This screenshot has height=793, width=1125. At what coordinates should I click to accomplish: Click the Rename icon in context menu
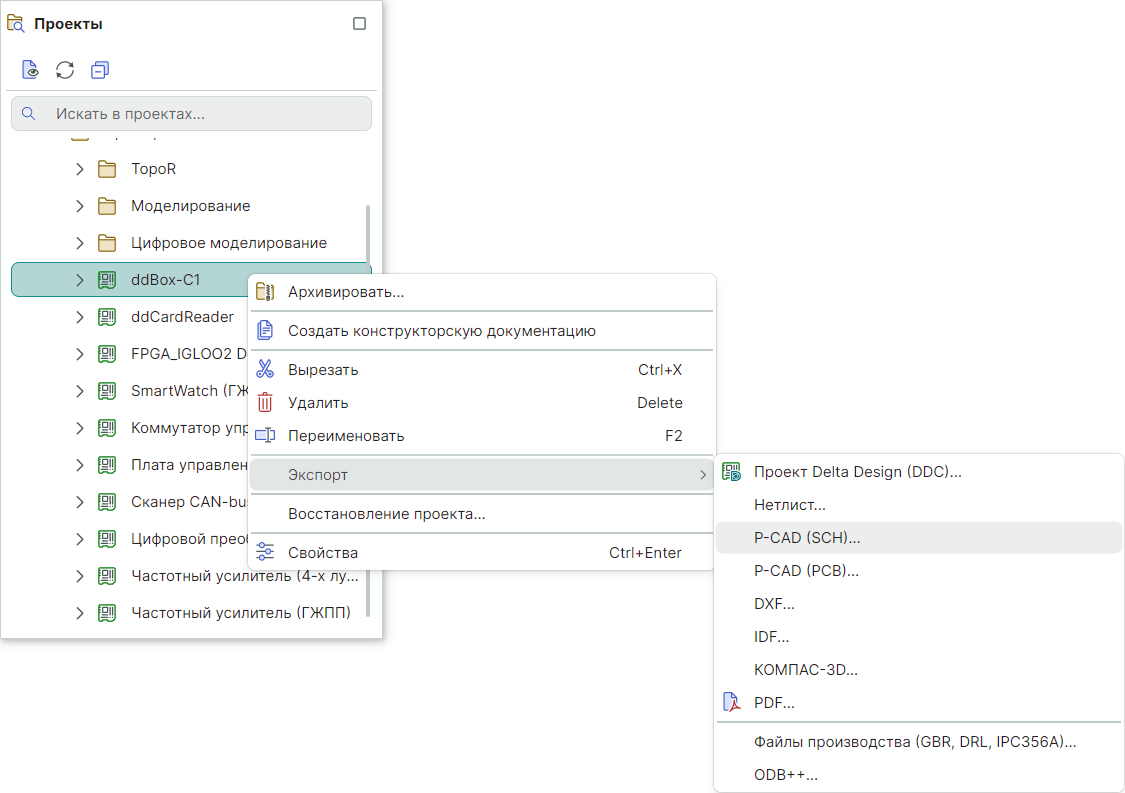[x=265, y=436]
